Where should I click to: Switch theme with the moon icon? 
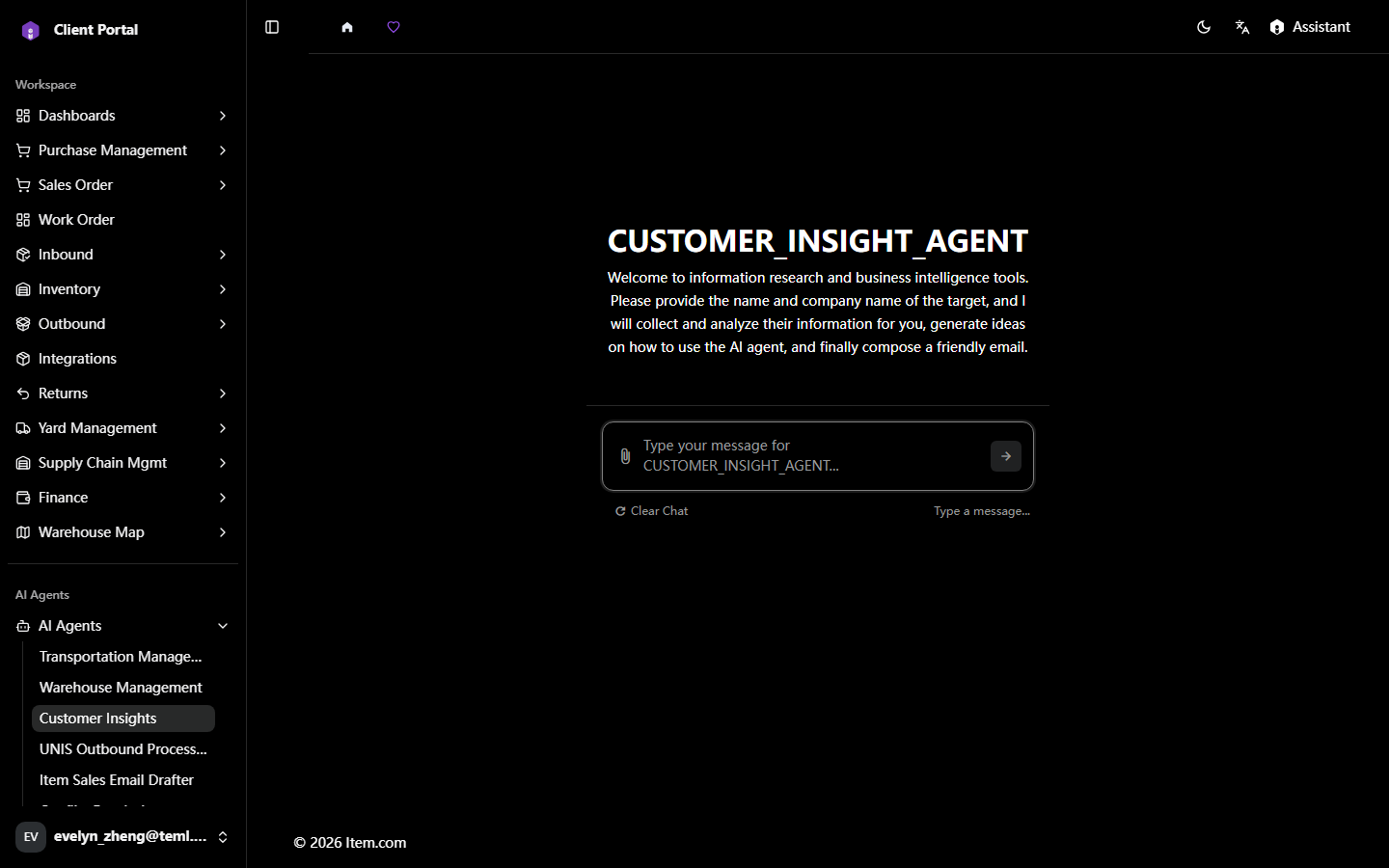[x=1204, y=27]
